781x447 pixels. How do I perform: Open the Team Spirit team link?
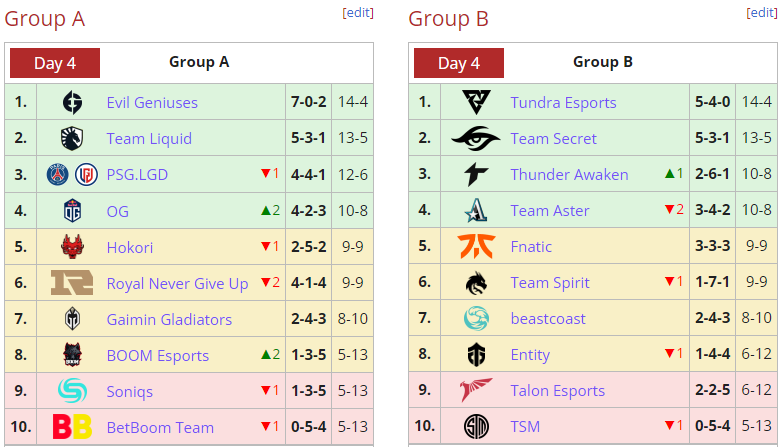point(550,283)
